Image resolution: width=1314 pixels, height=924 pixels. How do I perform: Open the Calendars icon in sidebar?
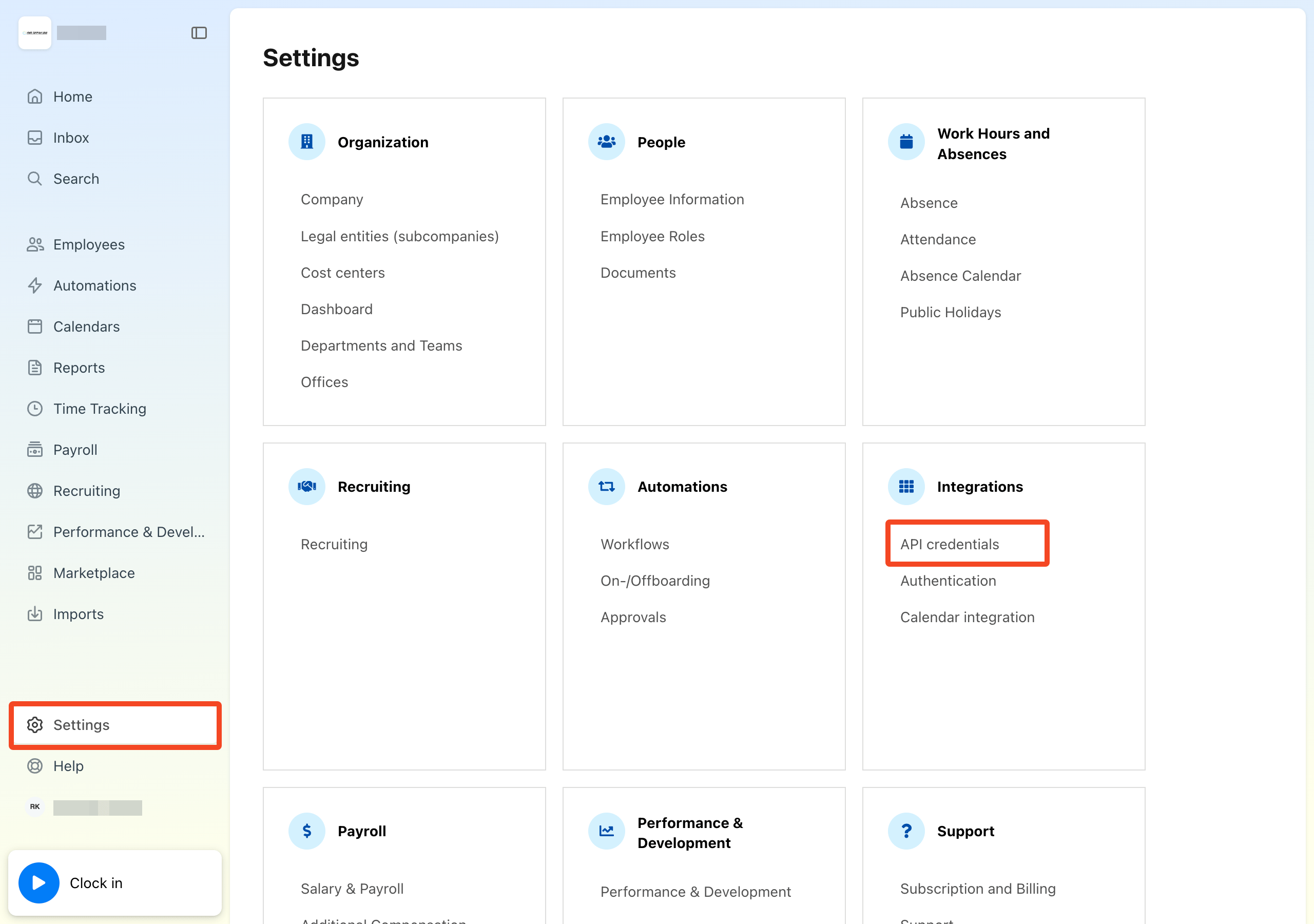[35, 326]
